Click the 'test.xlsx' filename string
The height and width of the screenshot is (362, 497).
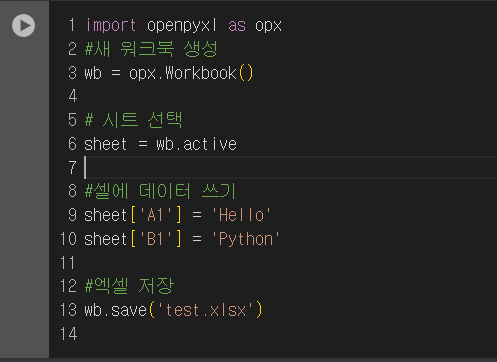(x=206, y=310)
